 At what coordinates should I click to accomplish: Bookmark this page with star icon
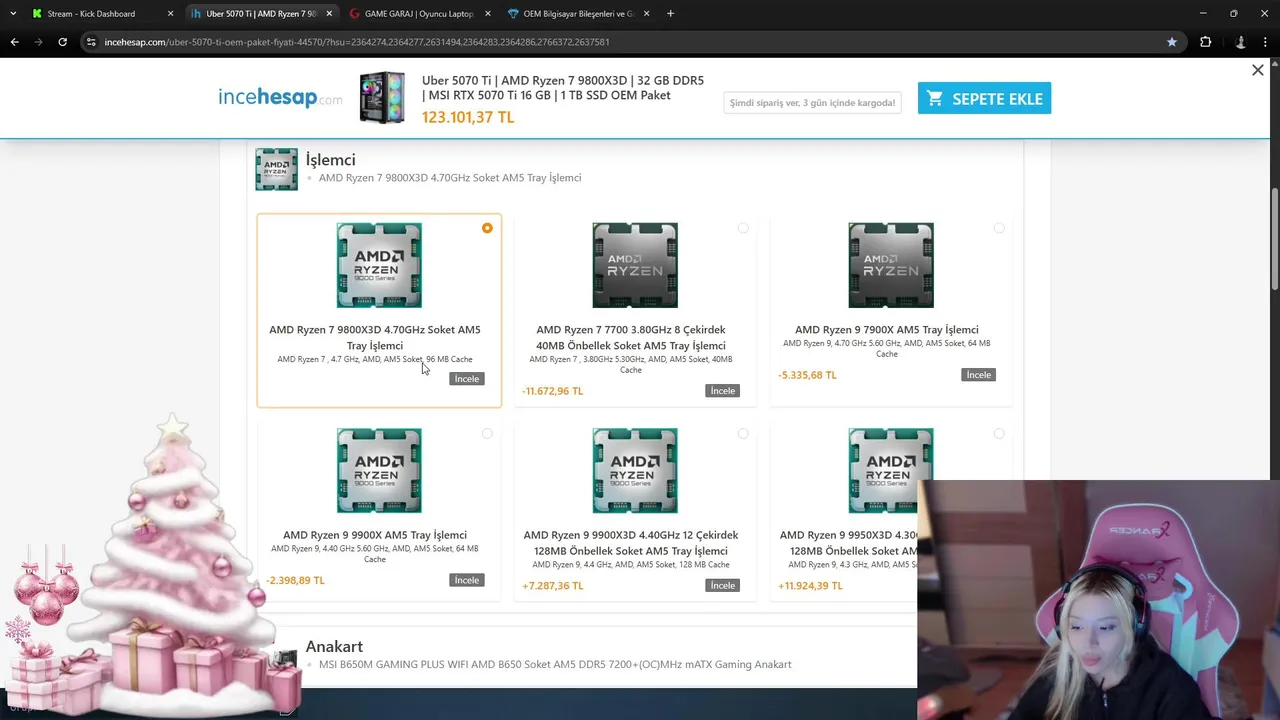(1172, 42)
